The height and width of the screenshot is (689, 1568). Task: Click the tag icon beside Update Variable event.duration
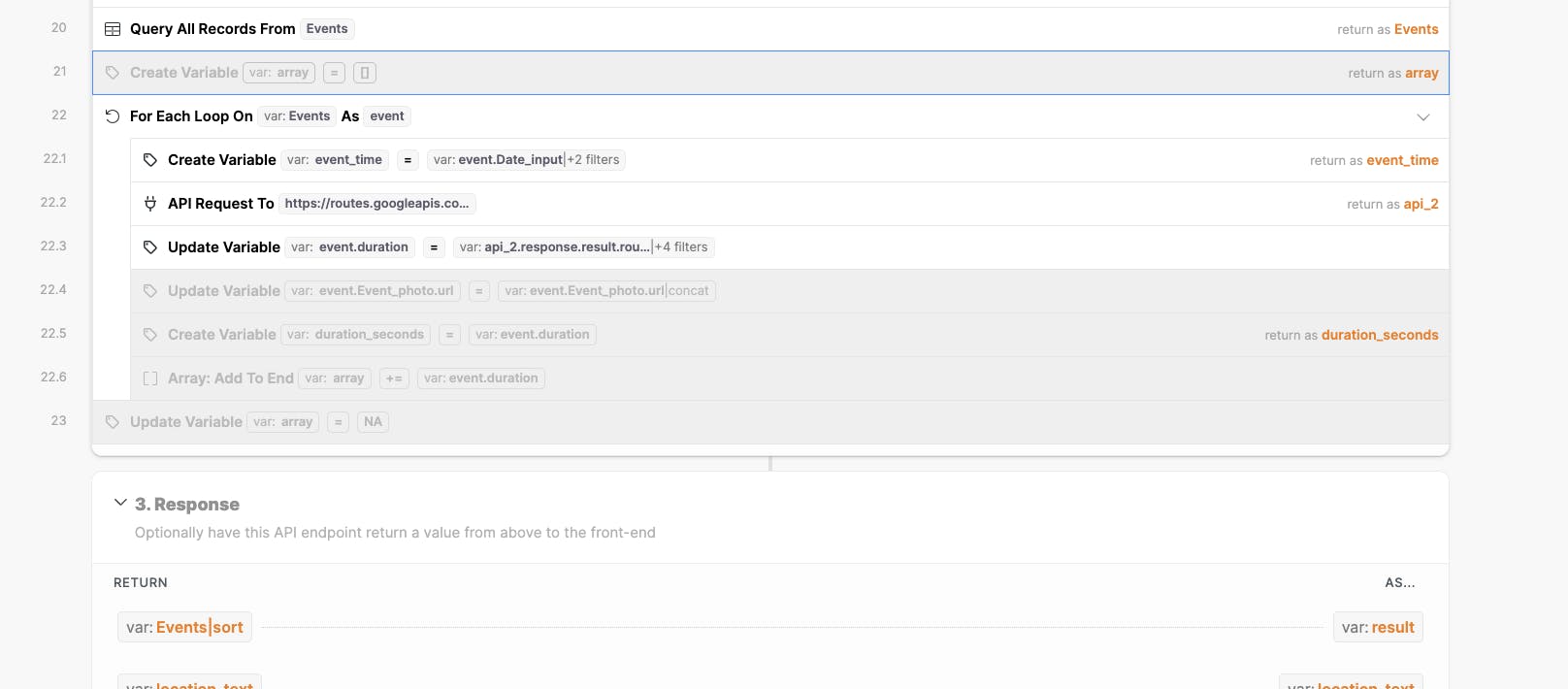tap(150, 247)
